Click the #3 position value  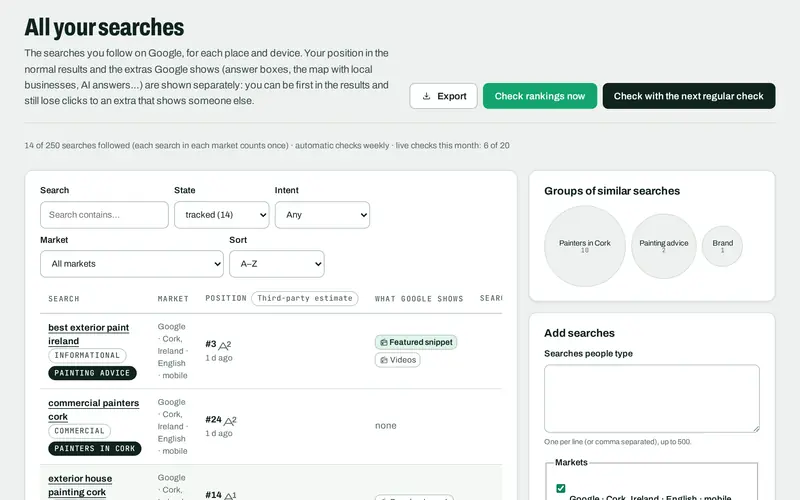[x=211, y=344]
